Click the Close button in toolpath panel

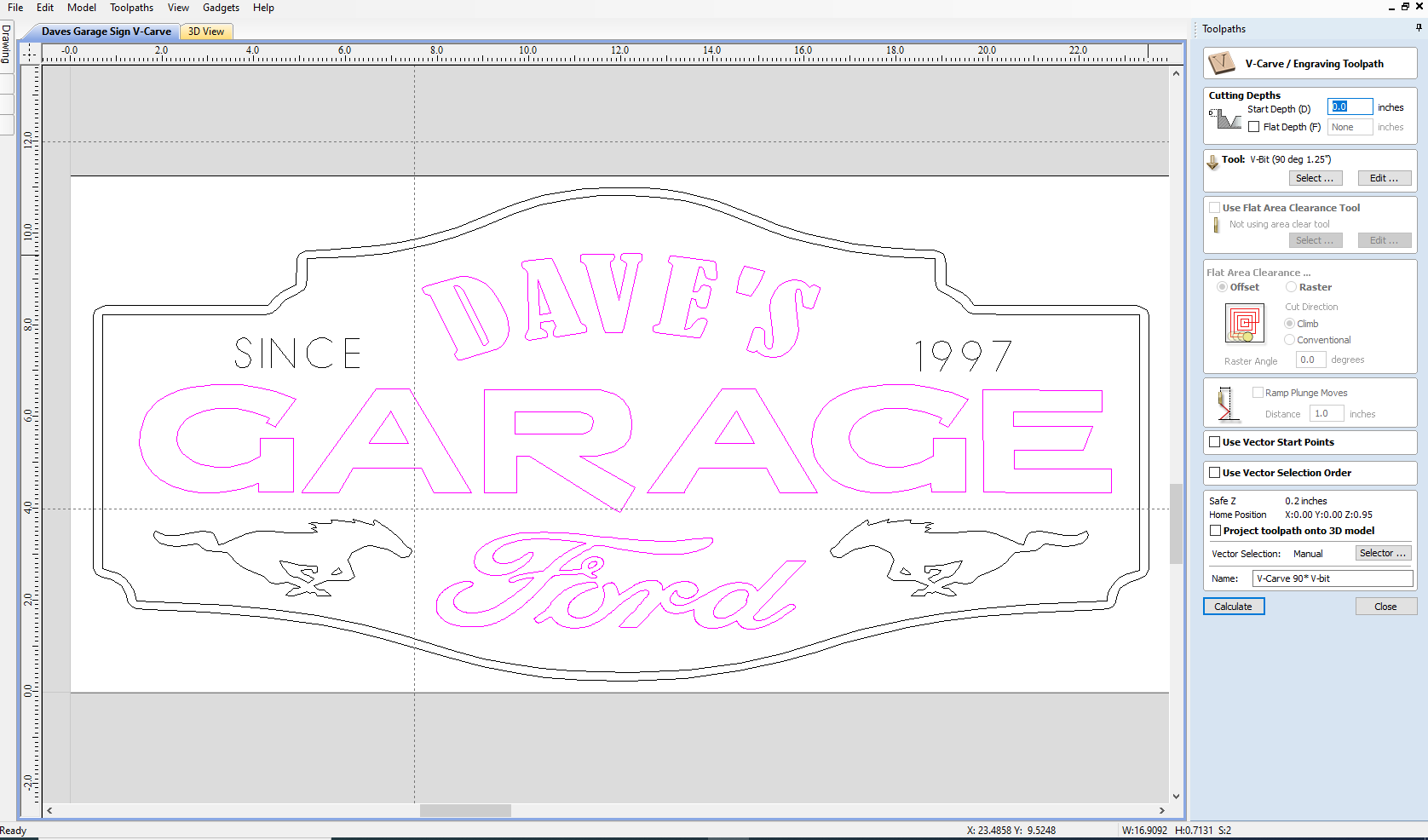pyautogui.click(x=1386, y=607)
